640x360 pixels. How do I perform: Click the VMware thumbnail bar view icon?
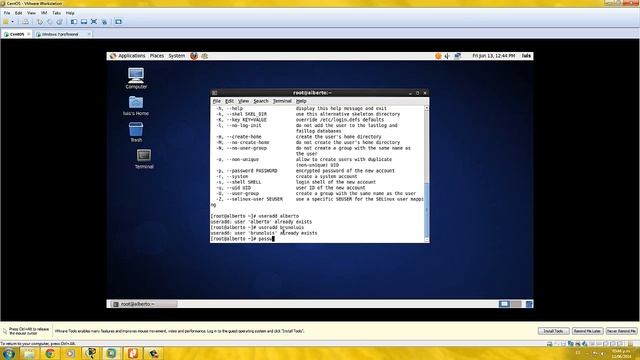(x=84, y=22)
